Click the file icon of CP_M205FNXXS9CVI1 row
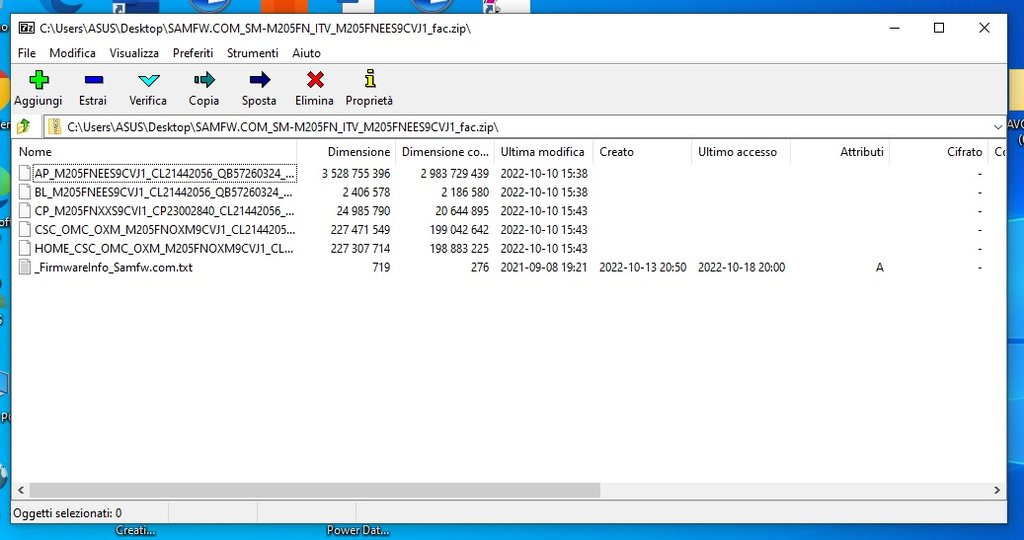The width and height of the screenshot is (1024, 540). coord(25,211)
